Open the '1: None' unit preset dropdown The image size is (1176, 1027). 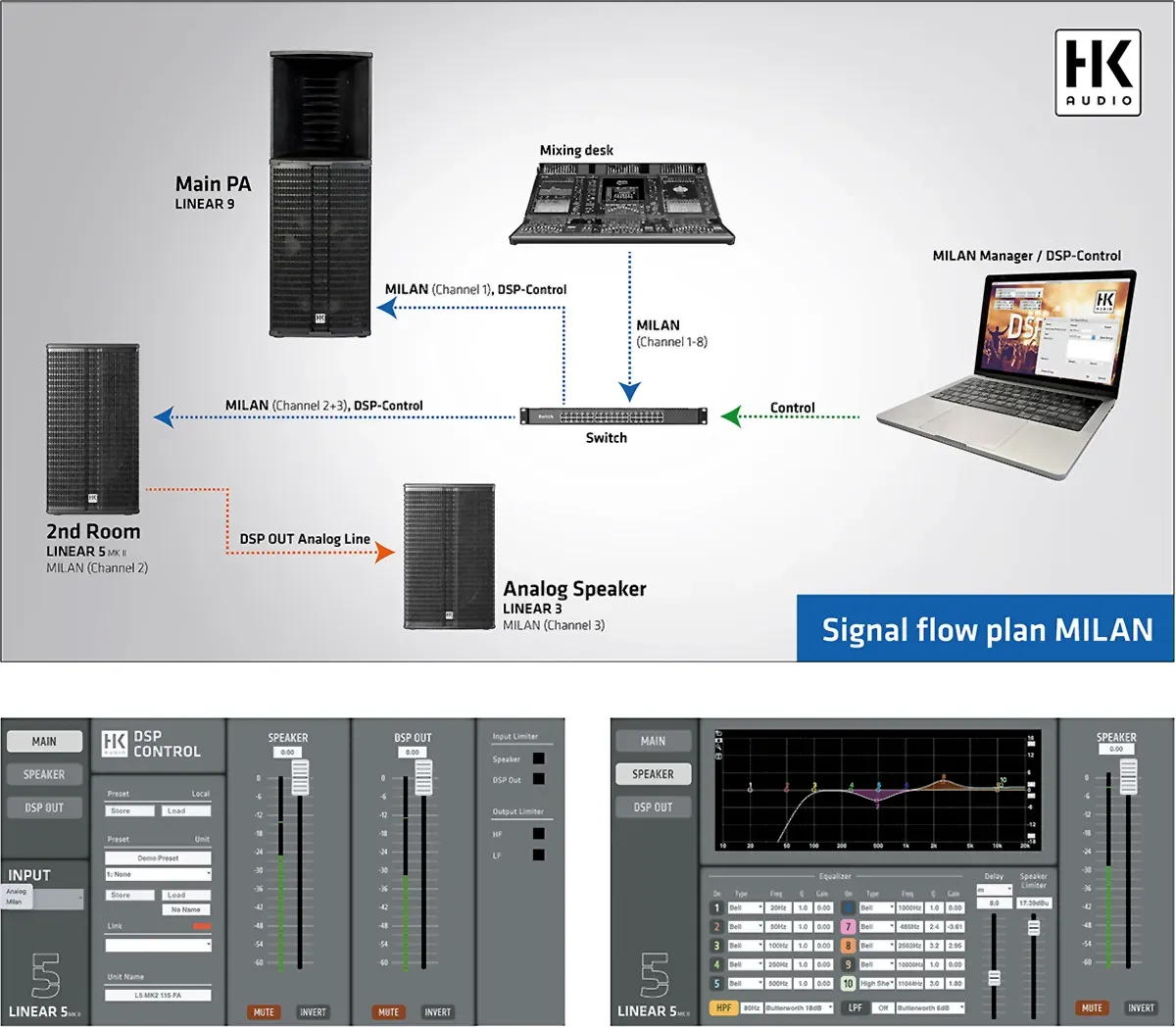click(158, 874)
